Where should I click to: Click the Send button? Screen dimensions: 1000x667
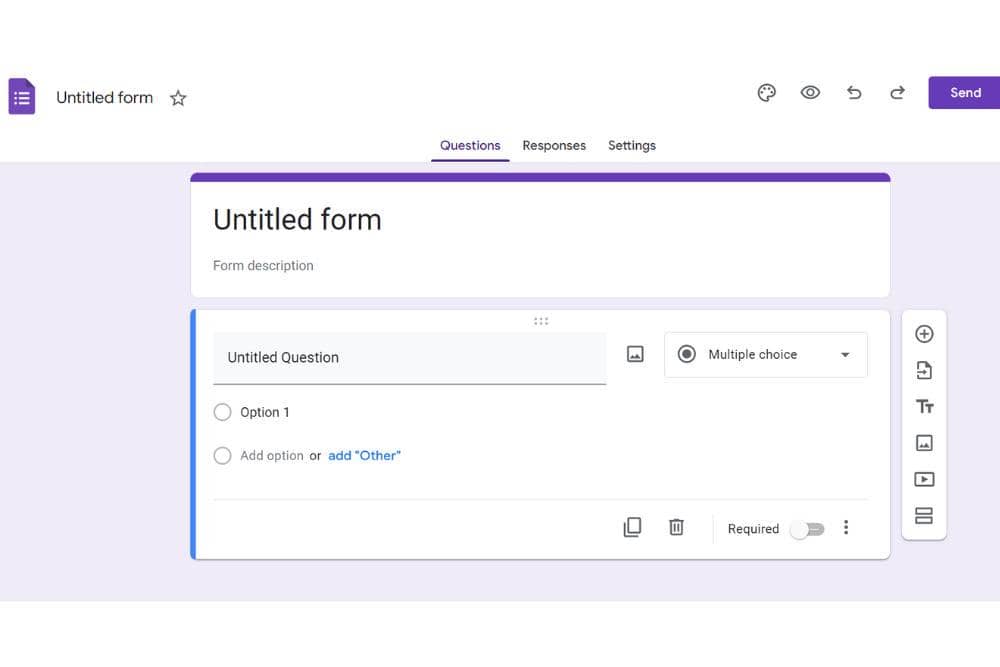click(x=964, y=93)
